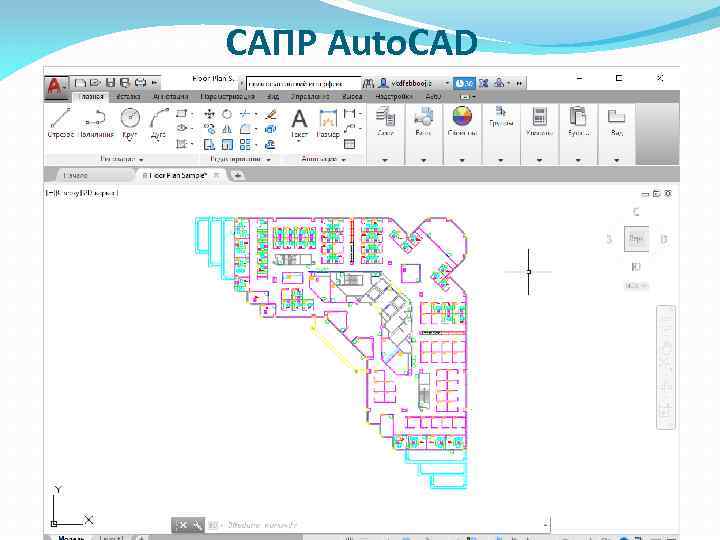Switch to the View (Вид) ribbon tab
The image size is (720, 540).
(273, 96)
